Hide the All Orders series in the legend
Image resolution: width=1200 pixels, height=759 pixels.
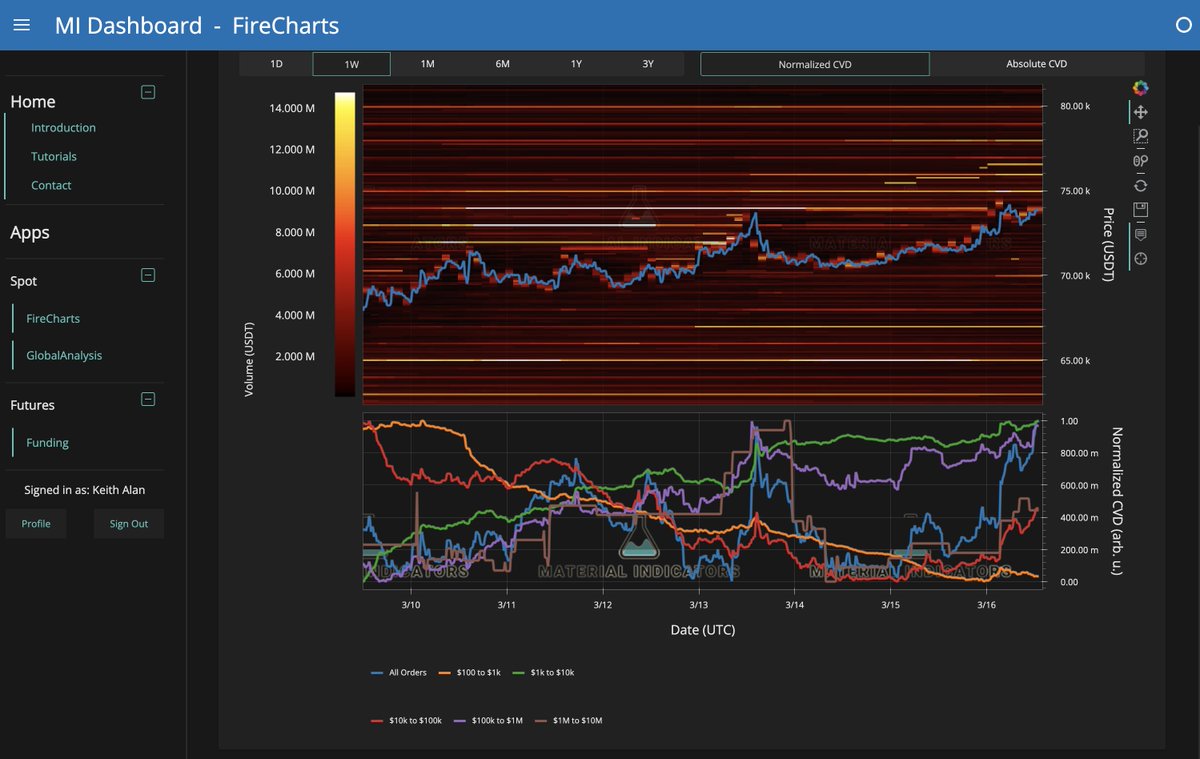[404, 672]
